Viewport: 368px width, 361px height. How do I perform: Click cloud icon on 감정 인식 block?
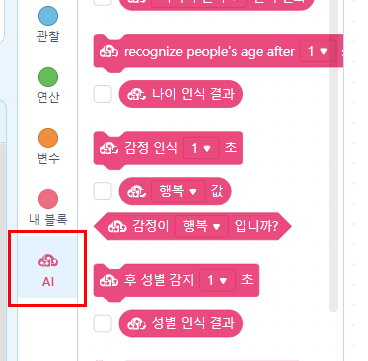109,148
